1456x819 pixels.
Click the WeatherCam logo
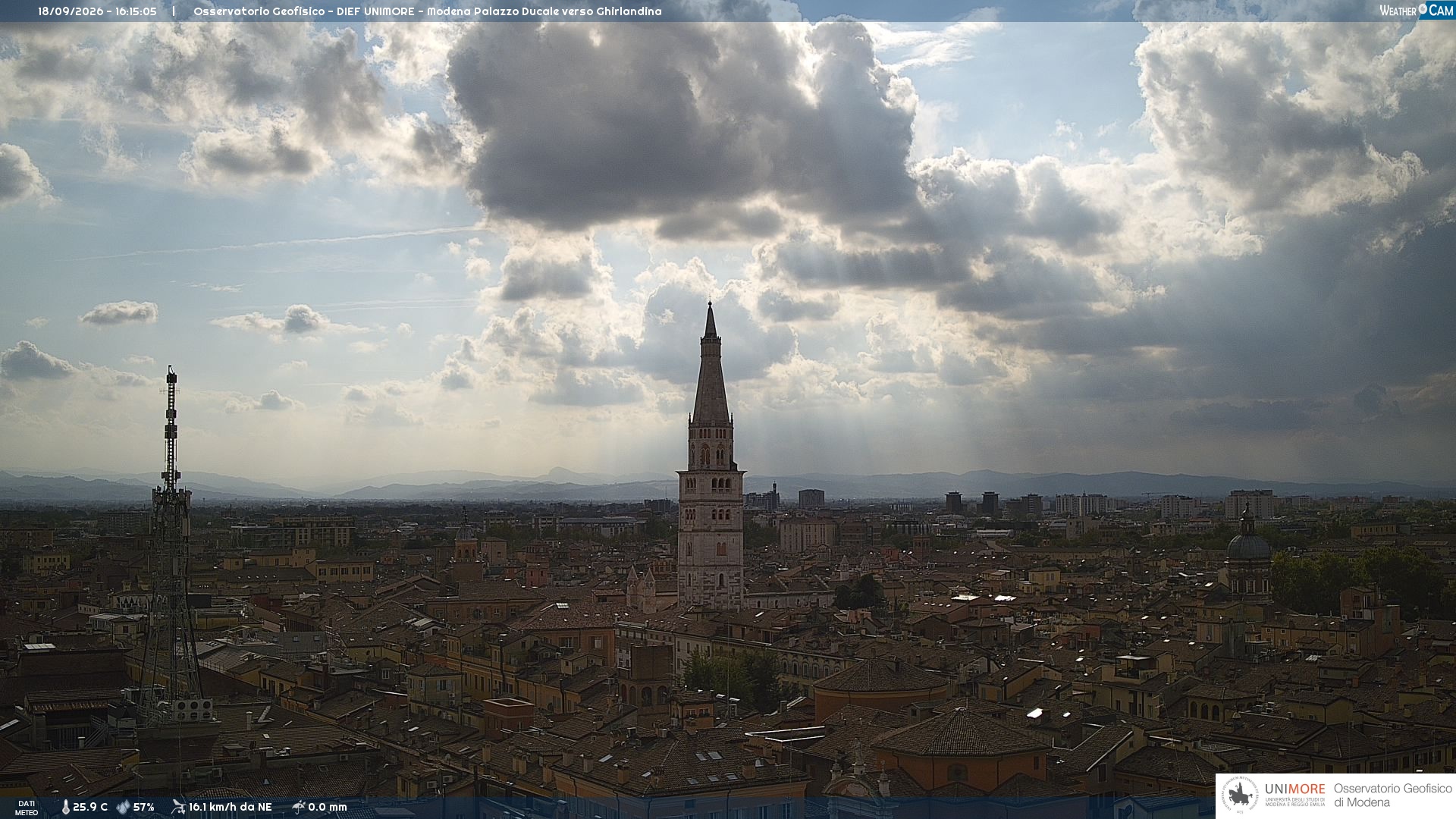pos(1417,10)
